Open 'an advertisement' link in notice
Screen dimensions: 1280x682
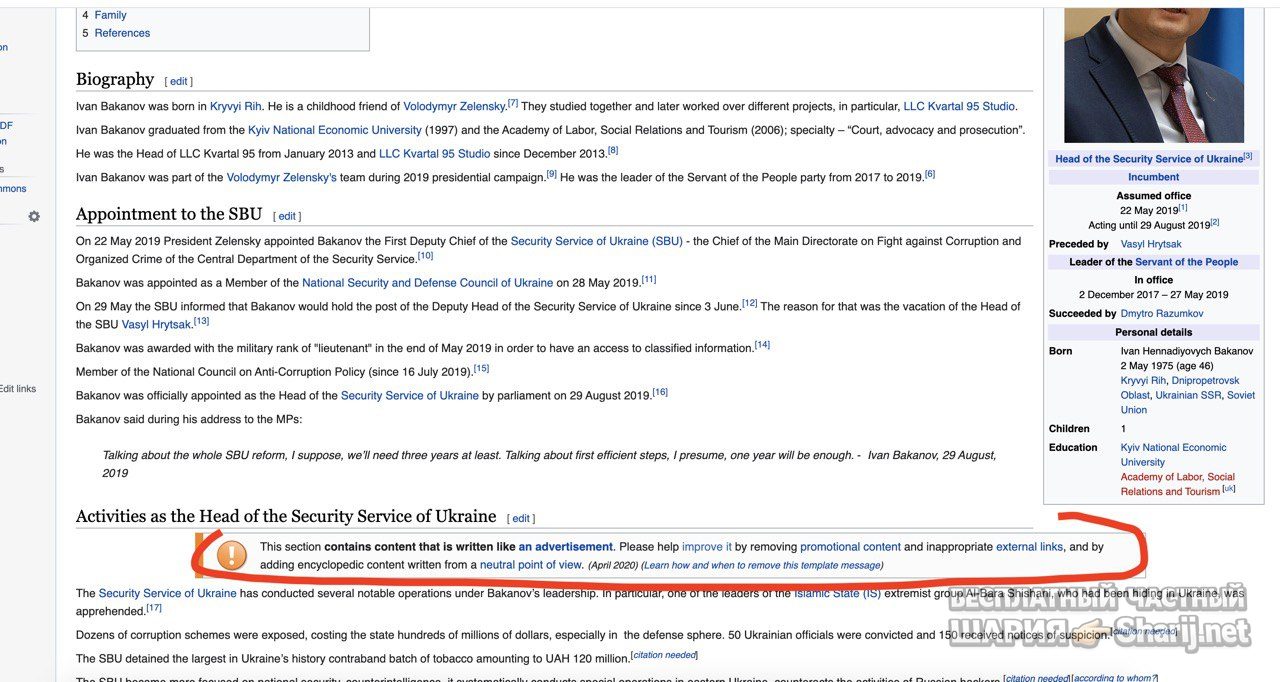click(566, 547)
